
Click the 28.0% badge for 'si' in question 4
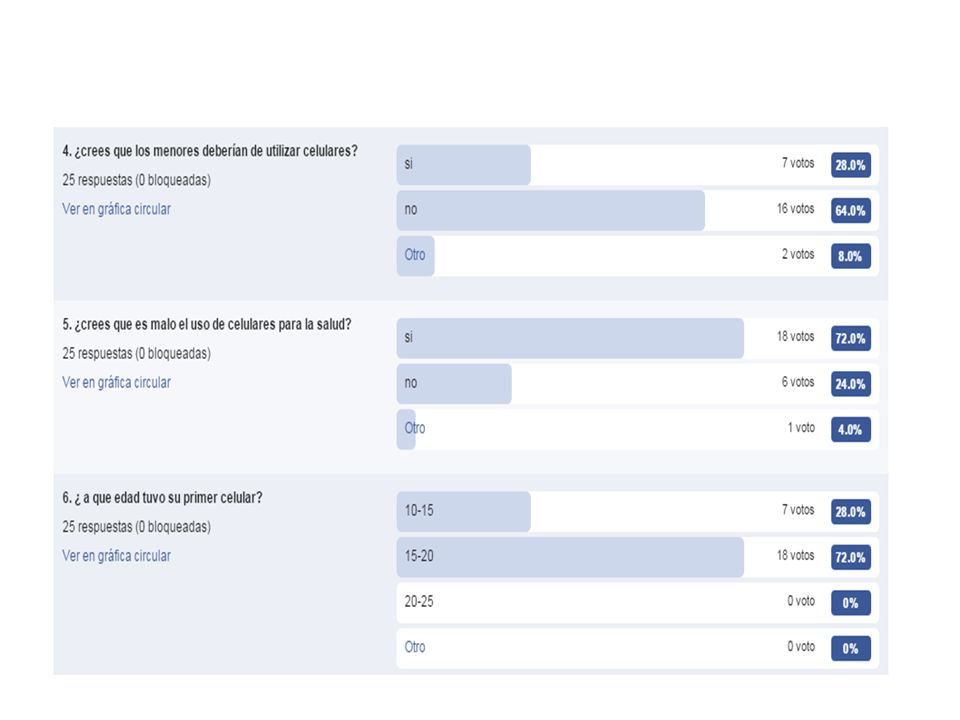(x=850, y=165)
